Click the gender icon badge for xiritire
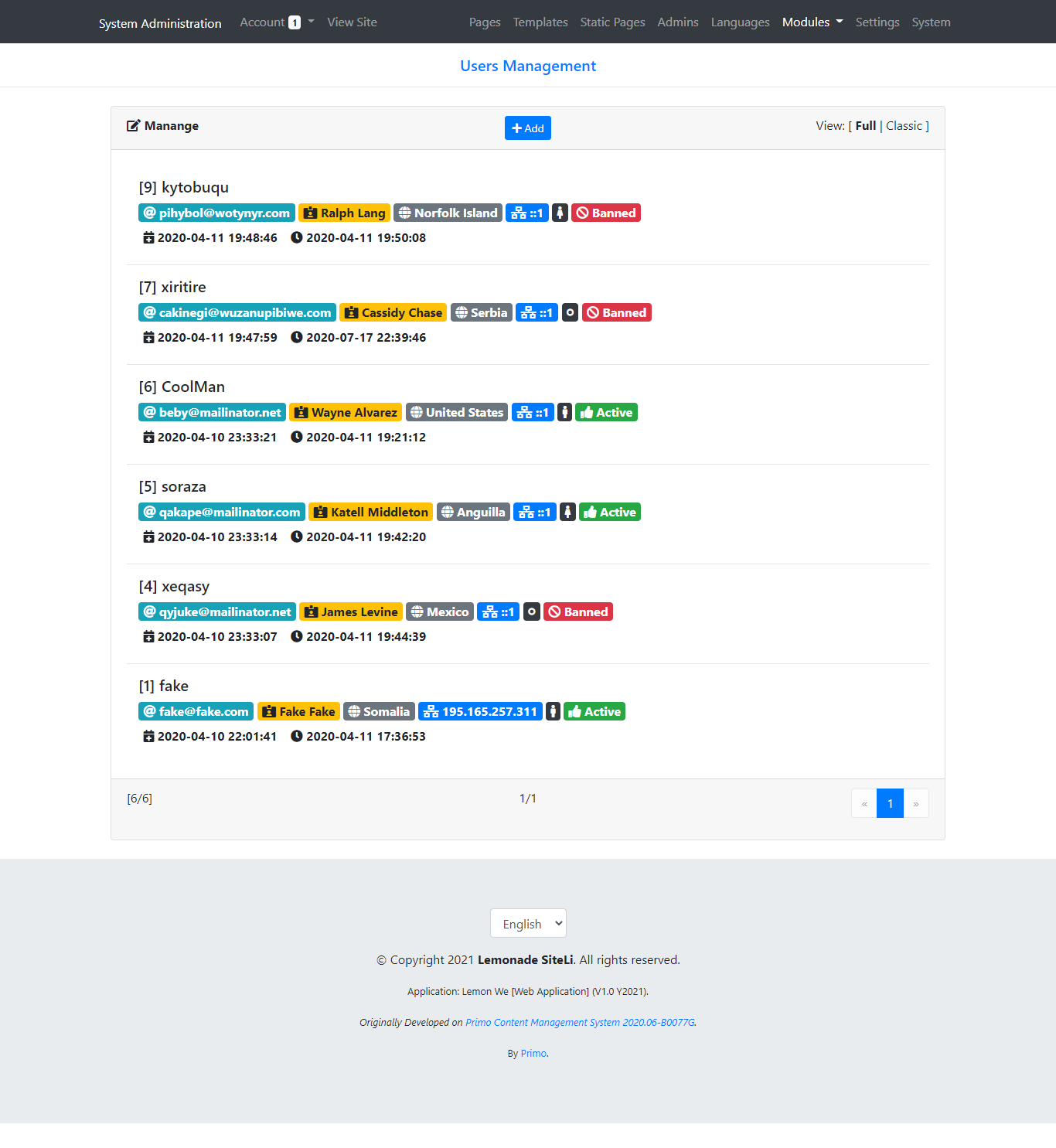This screenshot has width=1056, height=1148. pyautogui.click(x=570, y=312)
